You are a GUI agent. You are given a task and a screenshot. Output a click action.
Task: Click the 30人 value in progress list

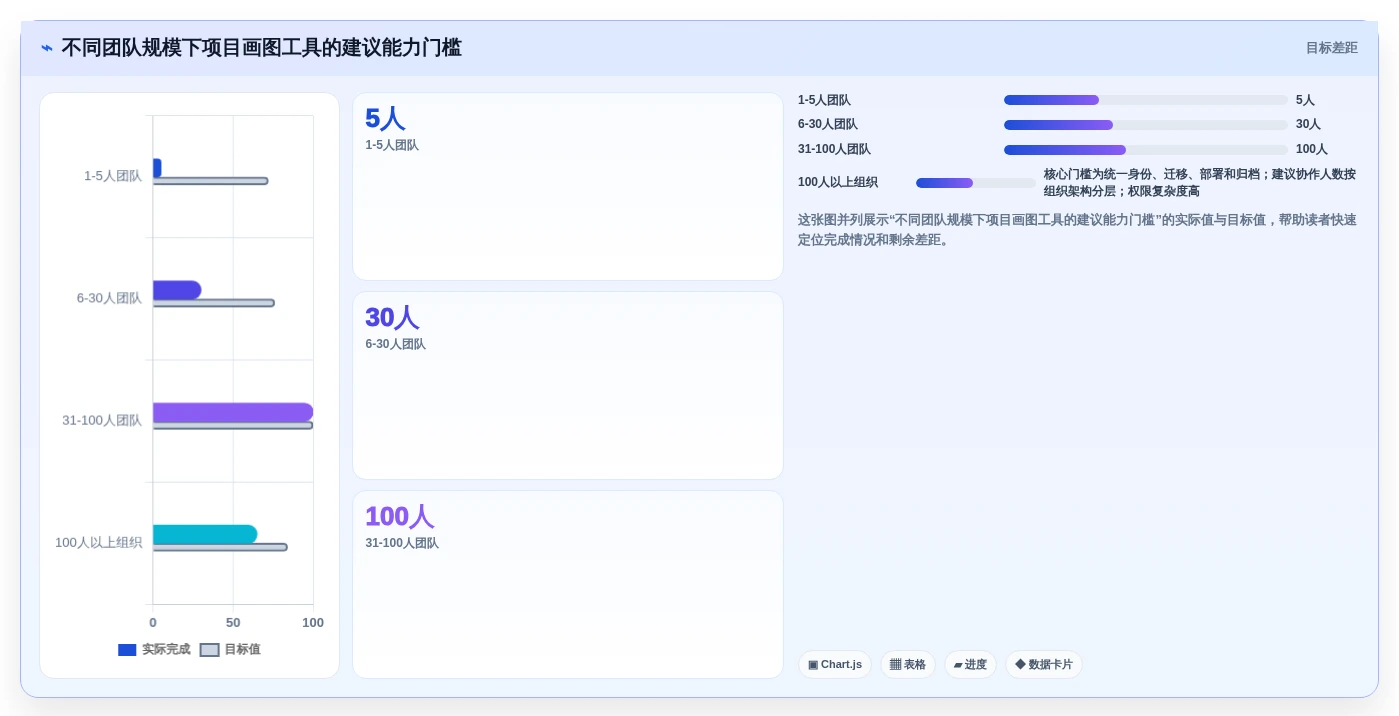point(1308,125)
